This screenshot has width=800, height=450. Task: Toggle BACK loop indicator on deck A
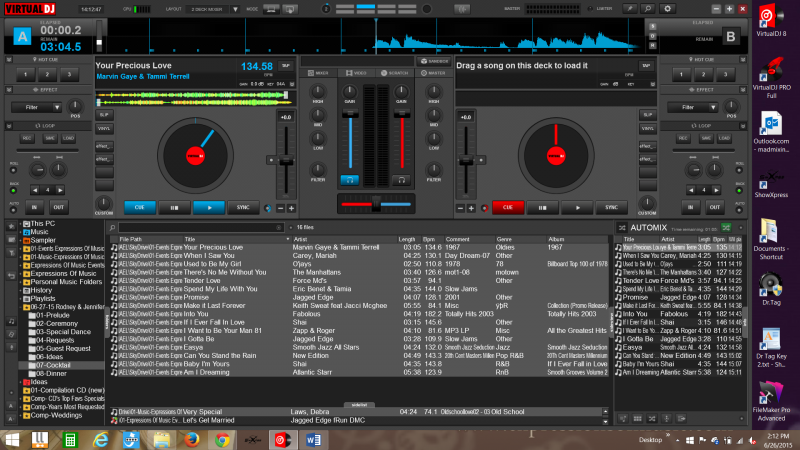[14, 191]
